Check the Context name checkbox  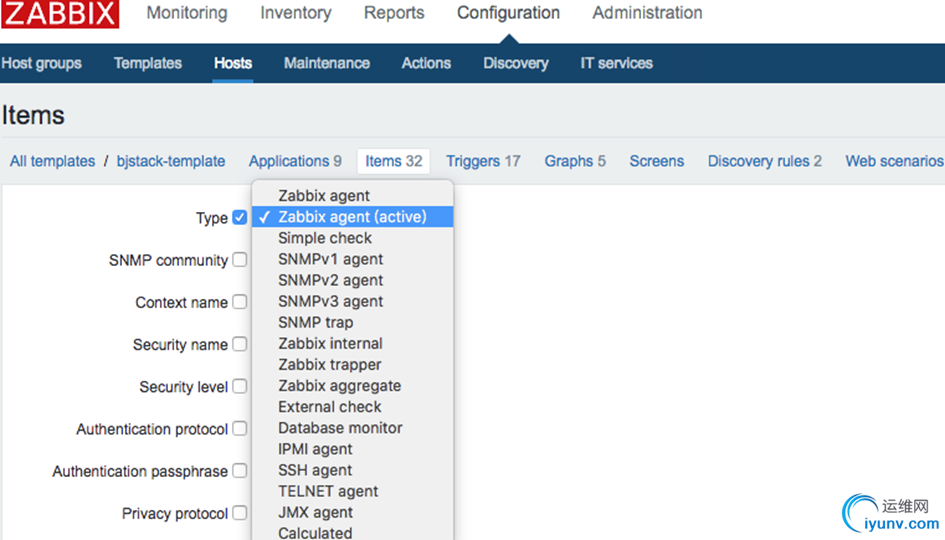[x=240, y=302]
